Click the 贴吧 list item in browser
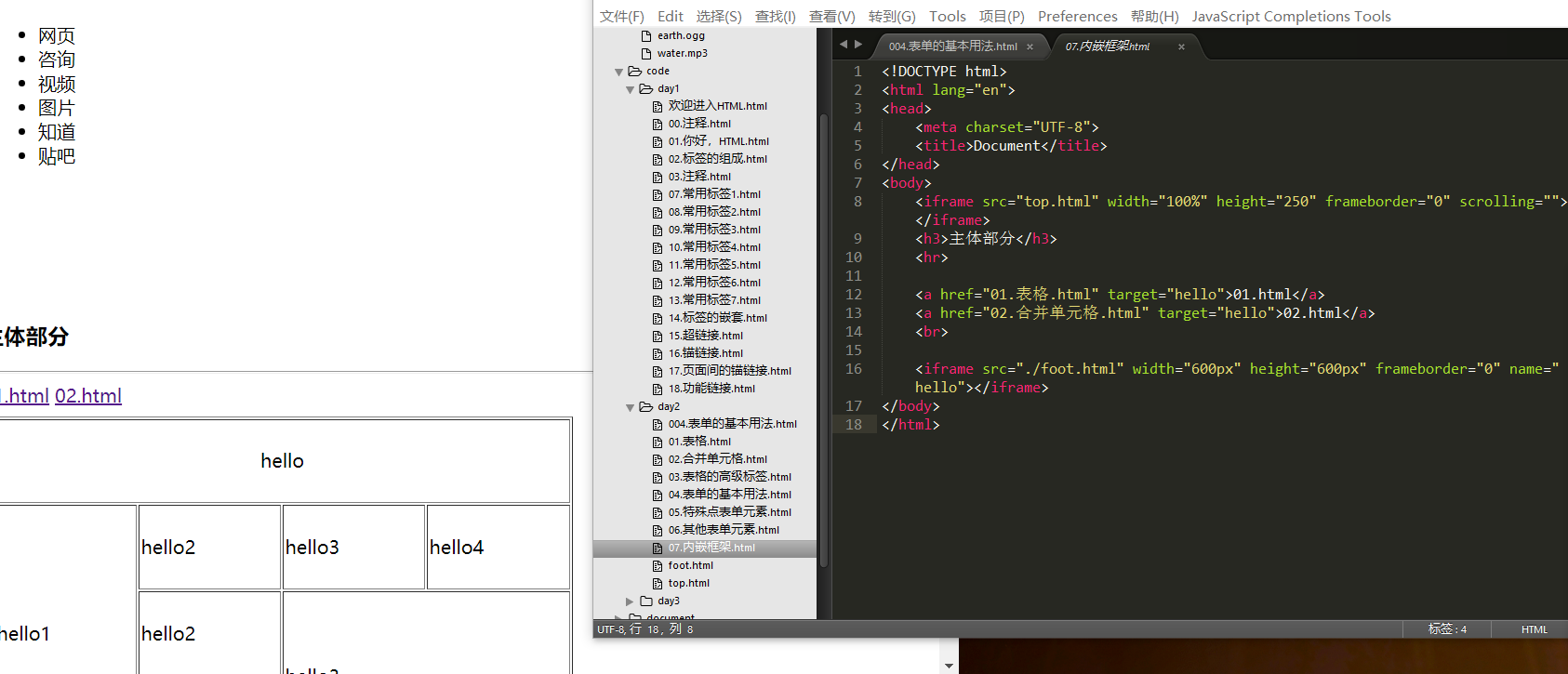The image size is (1568, 674). 57,156
